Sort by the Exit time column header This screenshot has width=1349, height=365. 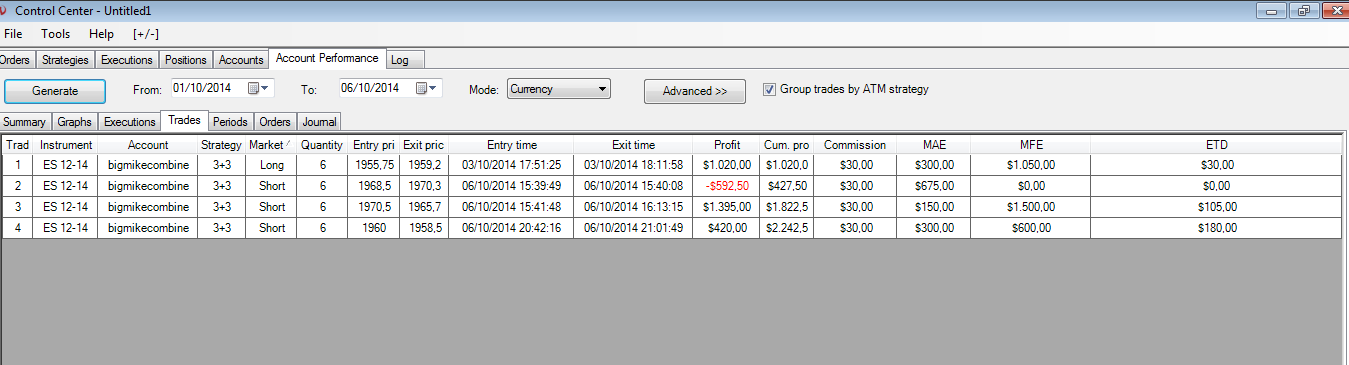633,145
